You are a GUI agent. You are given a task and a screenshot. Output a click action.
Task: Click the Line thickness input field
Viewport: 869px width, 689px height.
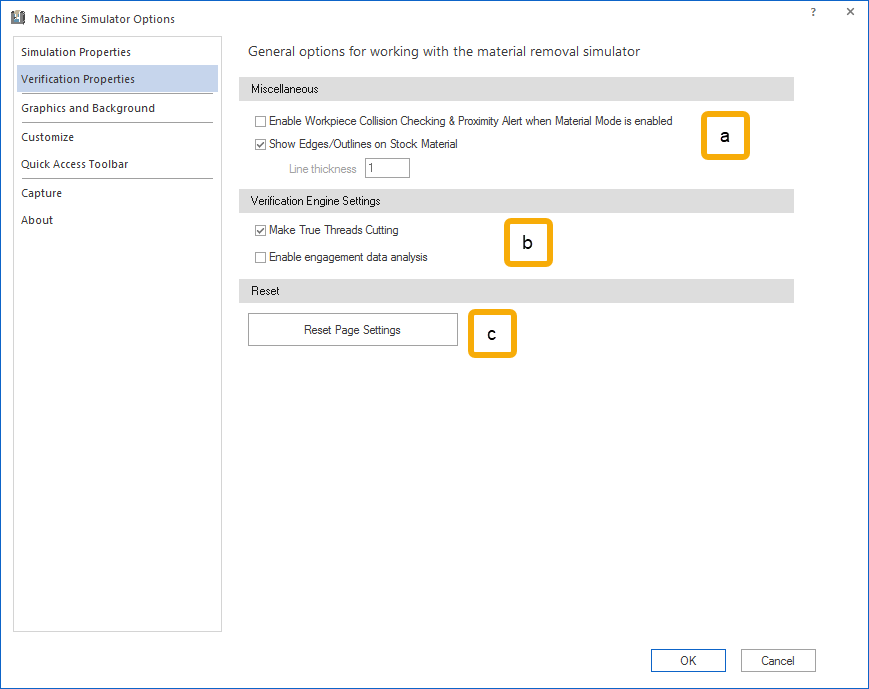pyautogui.click(x=387, y=169)
